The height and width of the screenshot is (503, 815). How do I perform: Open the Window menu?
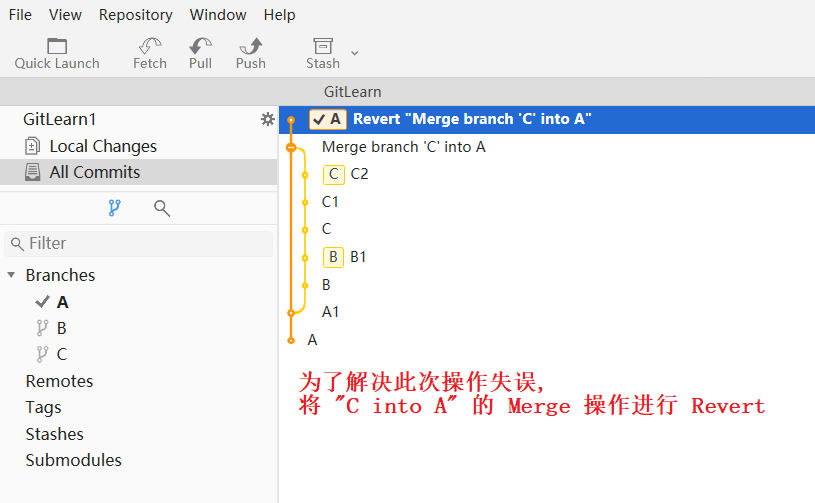coord(218,14)
